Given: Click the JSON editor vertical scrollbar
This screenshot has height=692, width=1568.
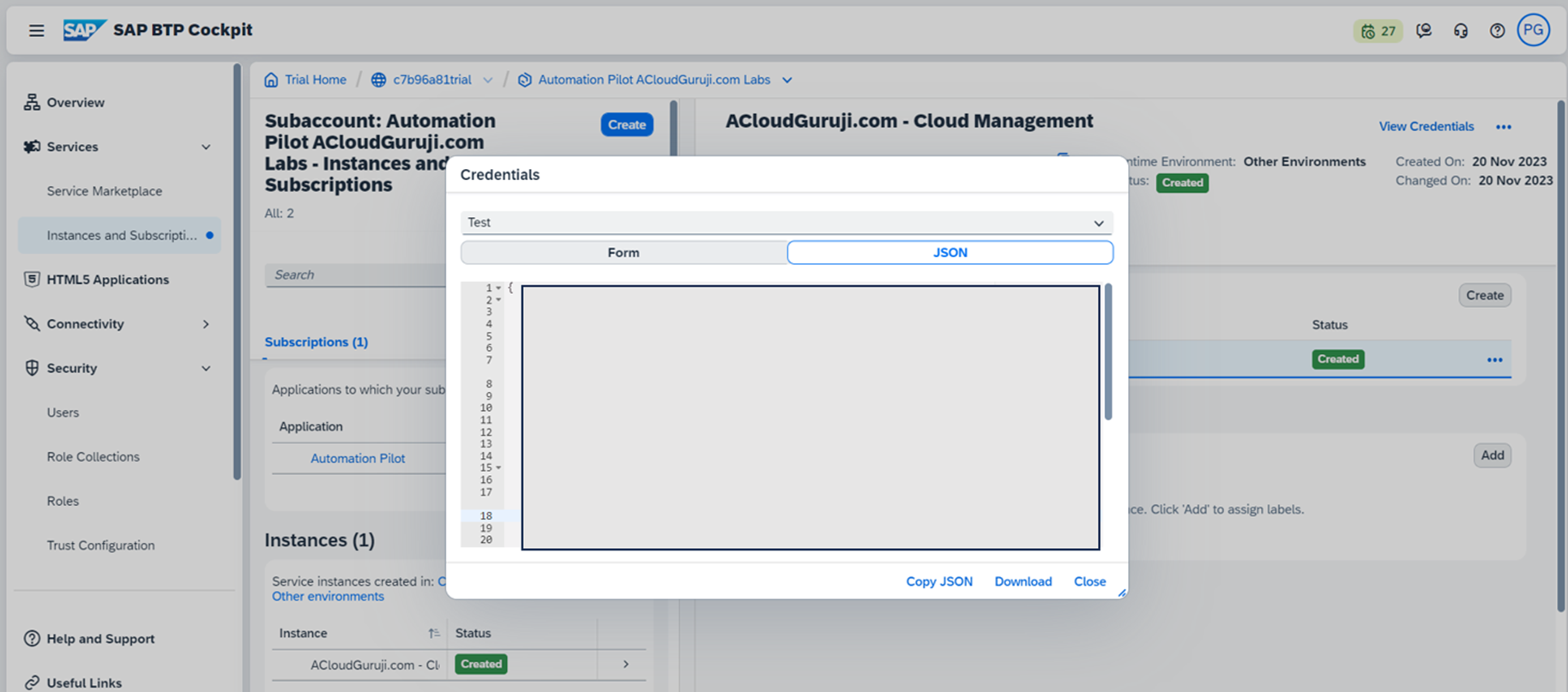Looking at the screenshot, I should [x=1107, y=352].
